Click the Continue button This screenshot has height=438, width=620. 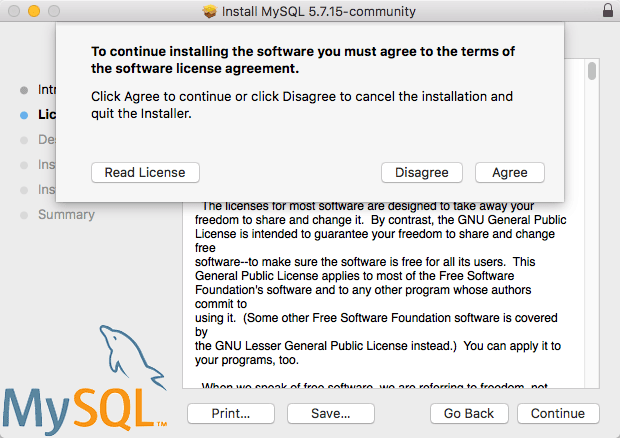[558, 413]
